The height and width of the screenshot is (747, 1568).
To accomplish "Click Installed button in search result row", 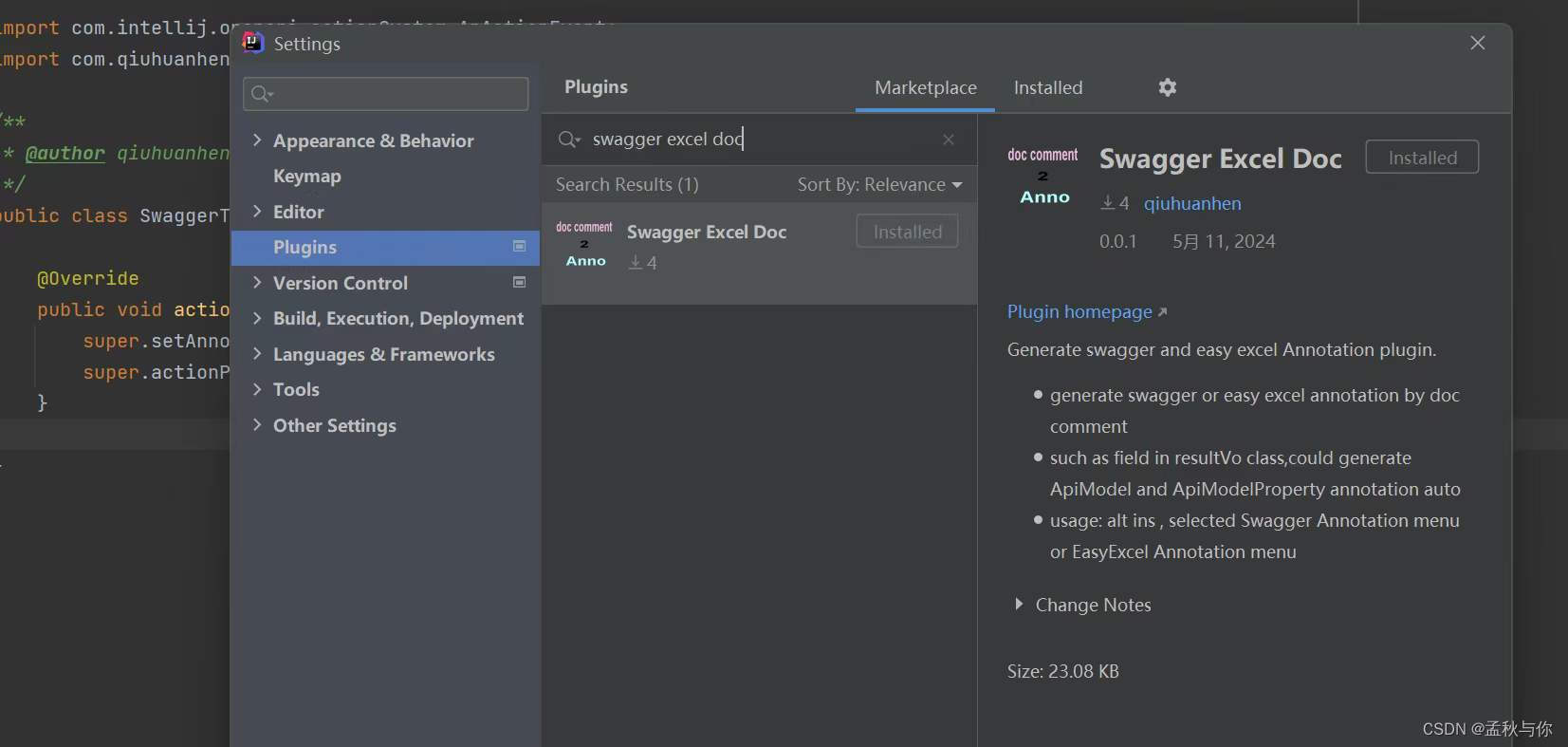I will [x=908, y=232].
